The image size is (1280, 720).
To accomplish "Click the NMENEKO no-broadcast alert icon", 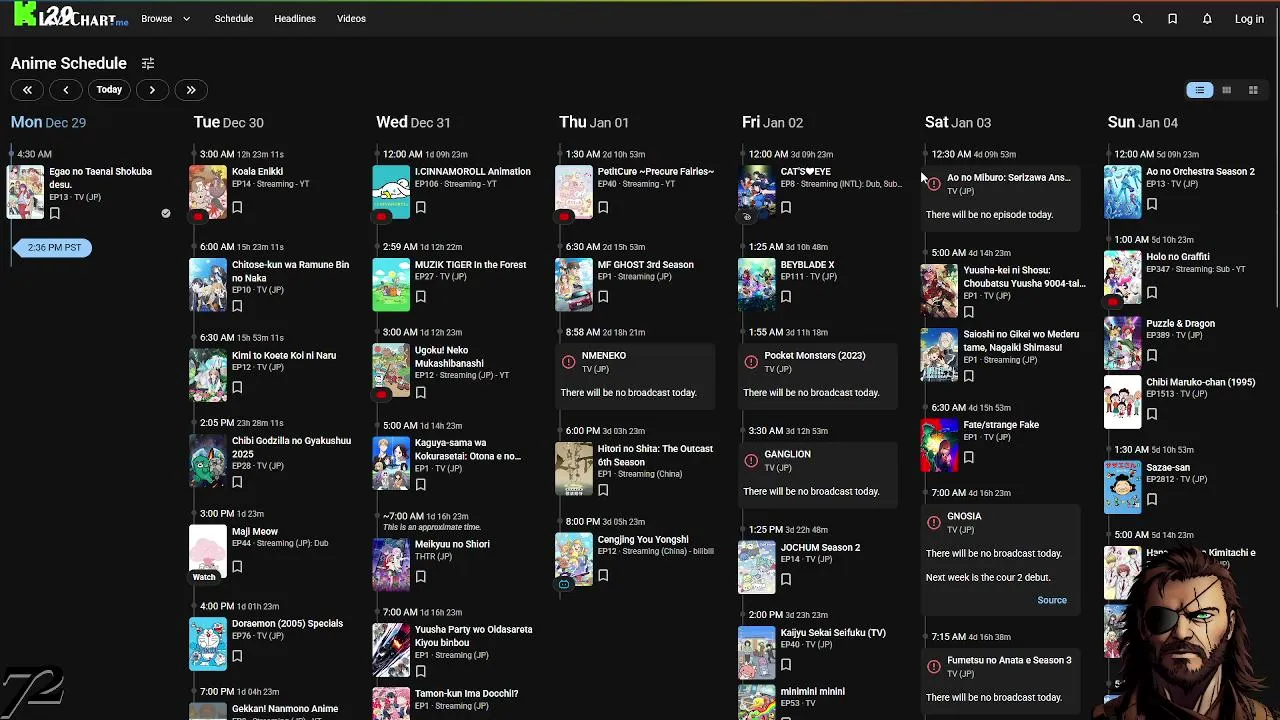I will (568, 362).
